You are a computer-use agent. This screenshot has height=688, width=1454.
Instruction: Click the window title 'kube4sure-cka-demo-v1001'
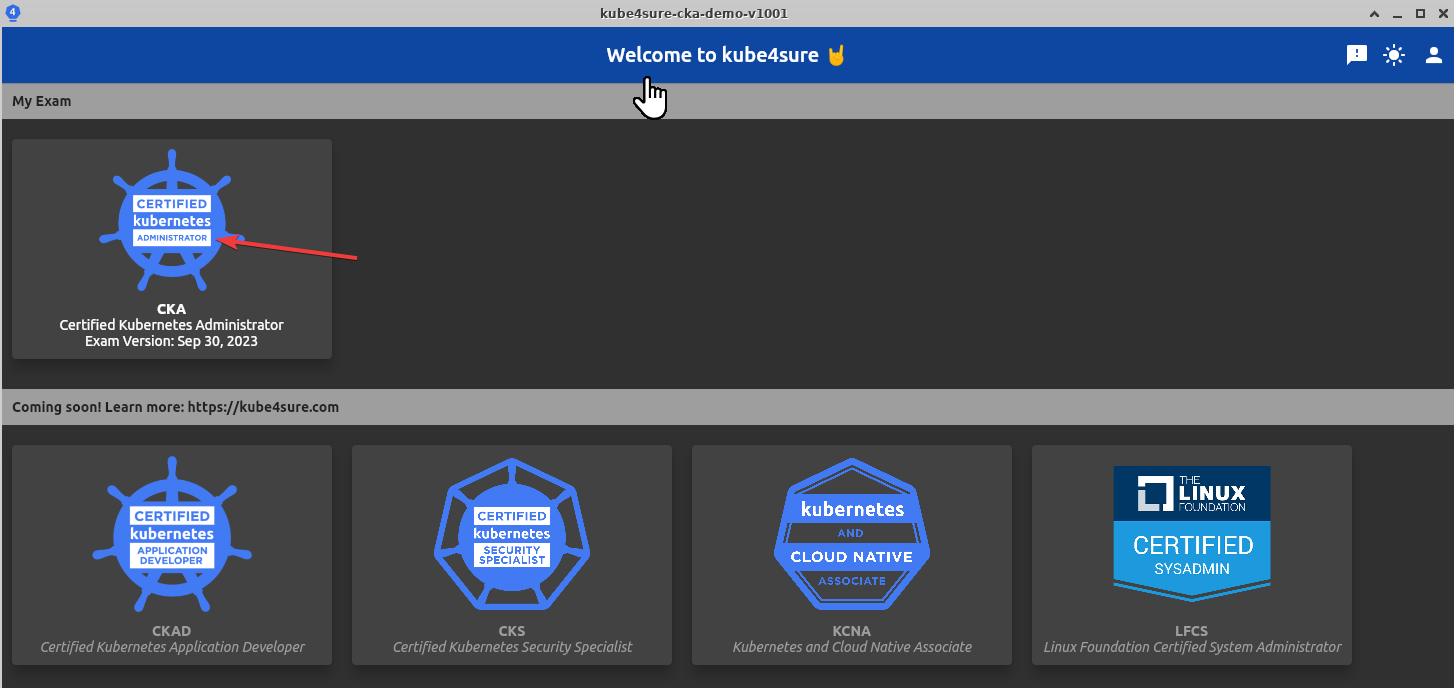pos(696,13)
